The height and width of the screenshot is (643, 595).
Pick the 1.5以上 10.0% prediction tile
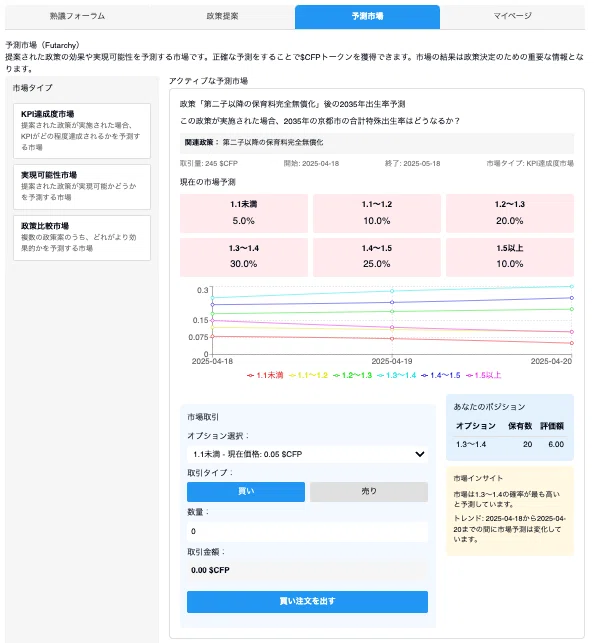[510, 257]
